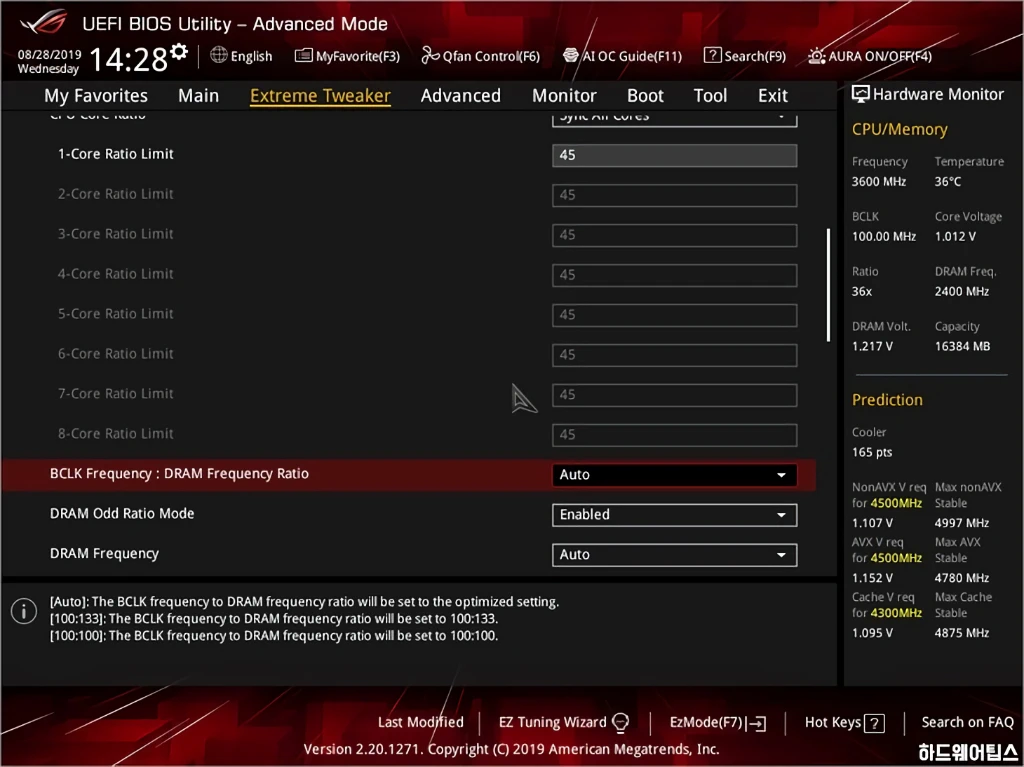Click the 36°C temperature value
The image size is (1024, 767).
click(x=948, y=182)
